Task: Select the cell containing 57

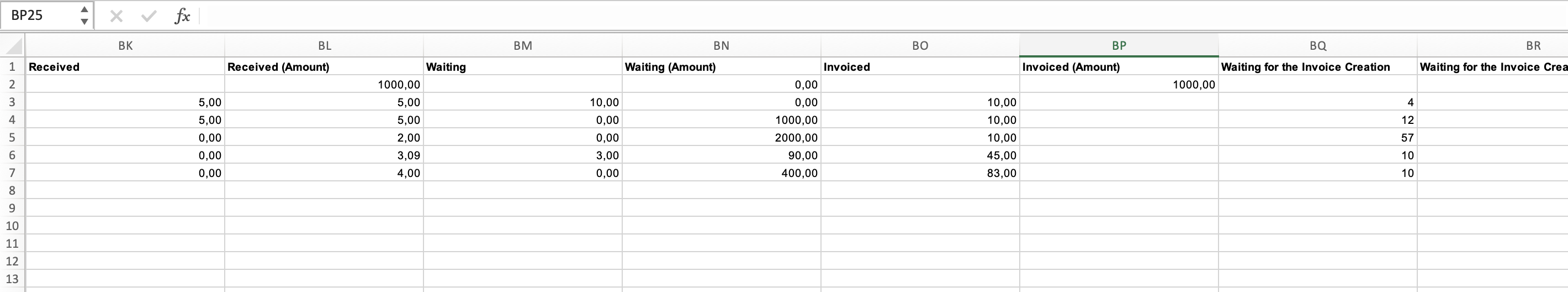Action: 1318,137
